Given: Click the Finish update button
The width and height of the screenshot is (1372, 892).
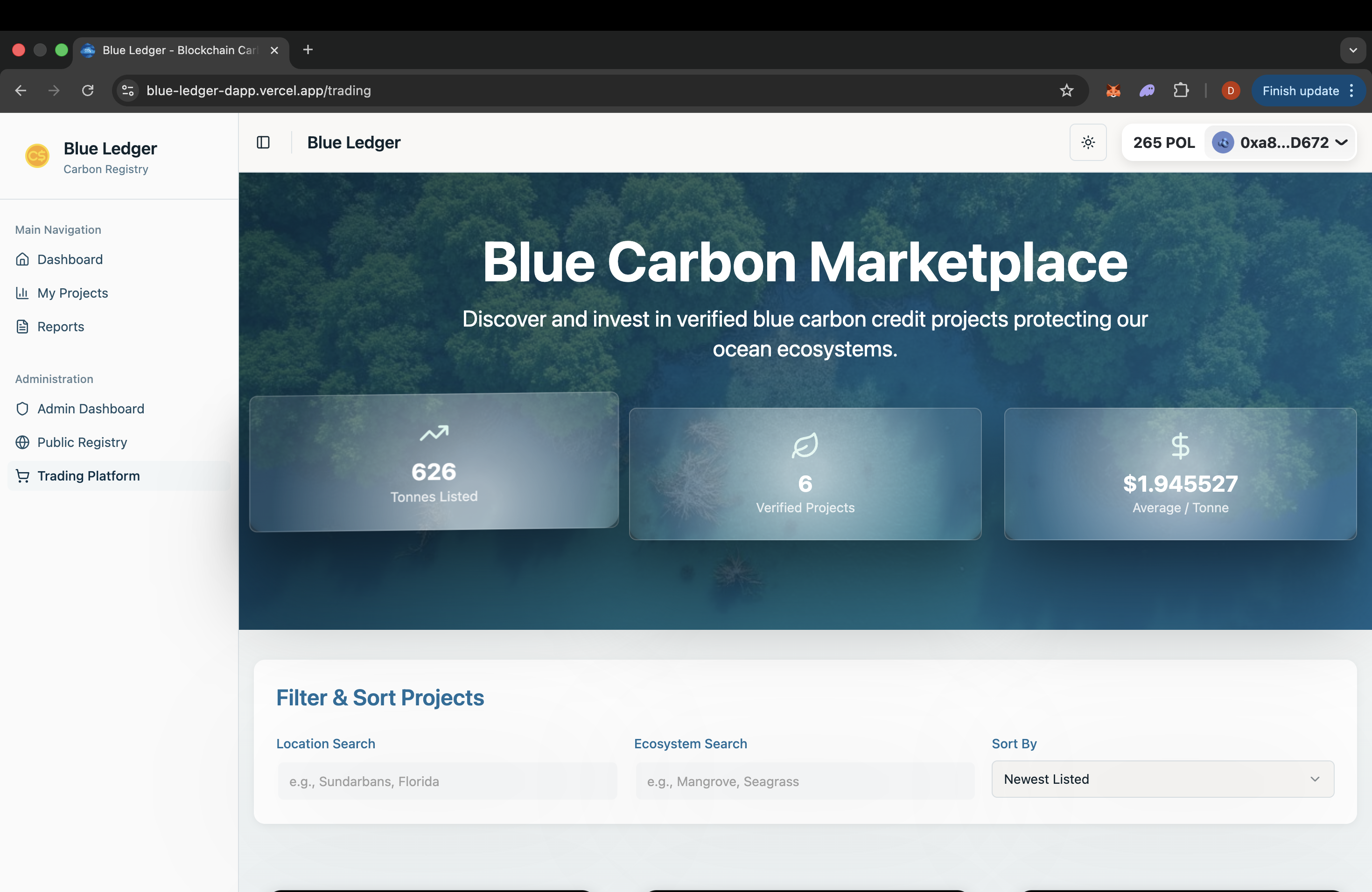Looking at the screenshot, I should pyautogui.click(x=1300, y=91).
